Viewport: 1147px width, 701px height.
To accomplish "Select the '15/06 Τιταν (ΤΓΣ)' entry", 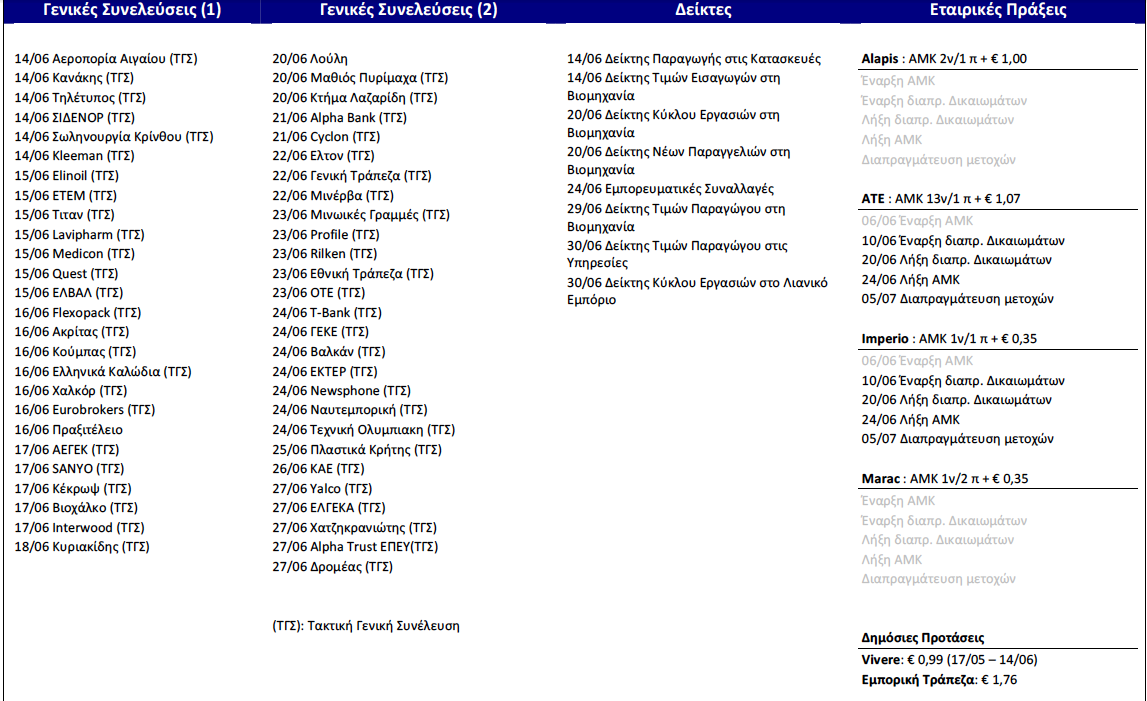I will click(64, 214).
